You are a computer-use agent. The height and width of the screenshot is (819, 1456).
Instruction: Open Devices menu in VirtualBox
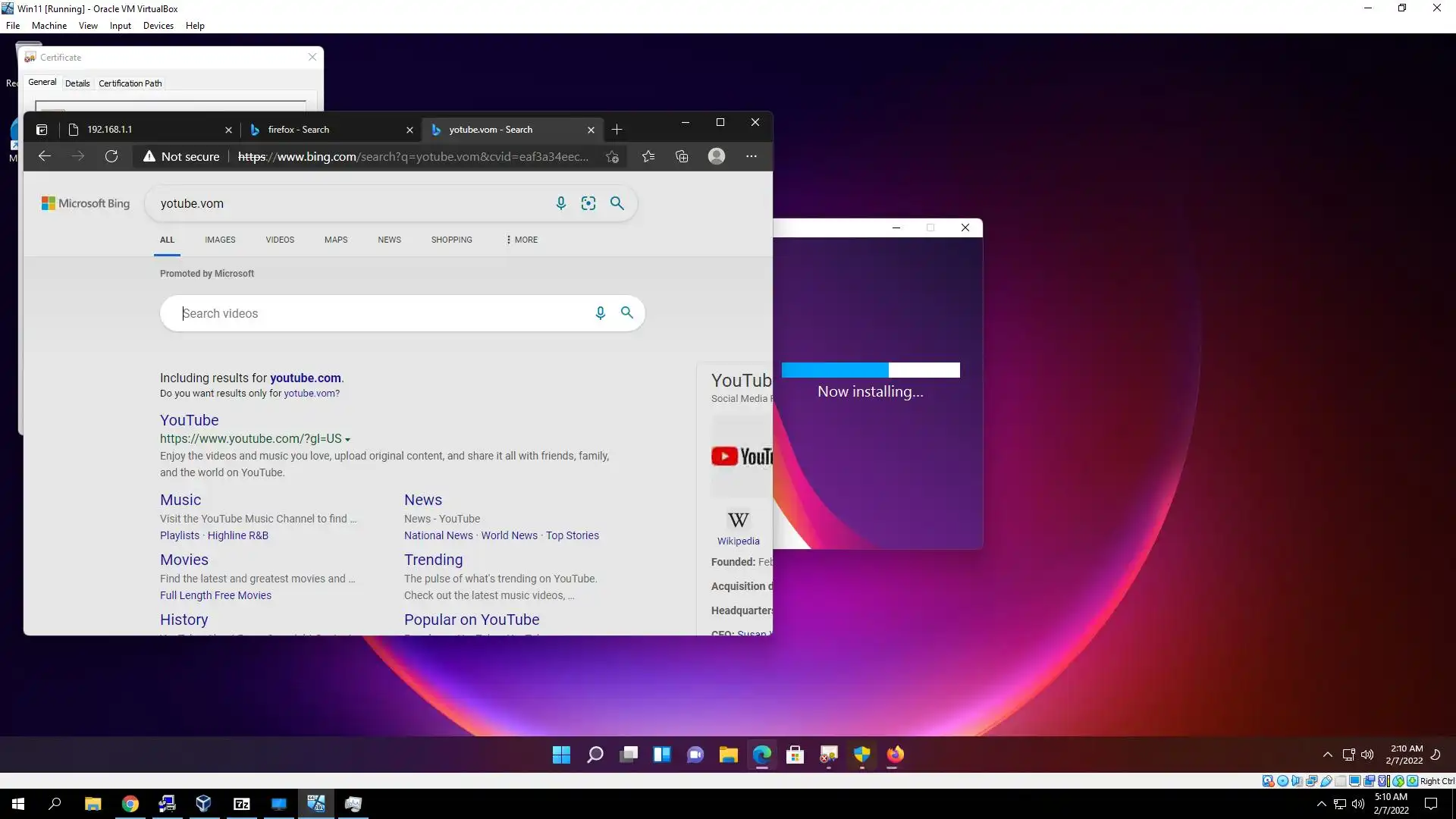click(158, 26)
